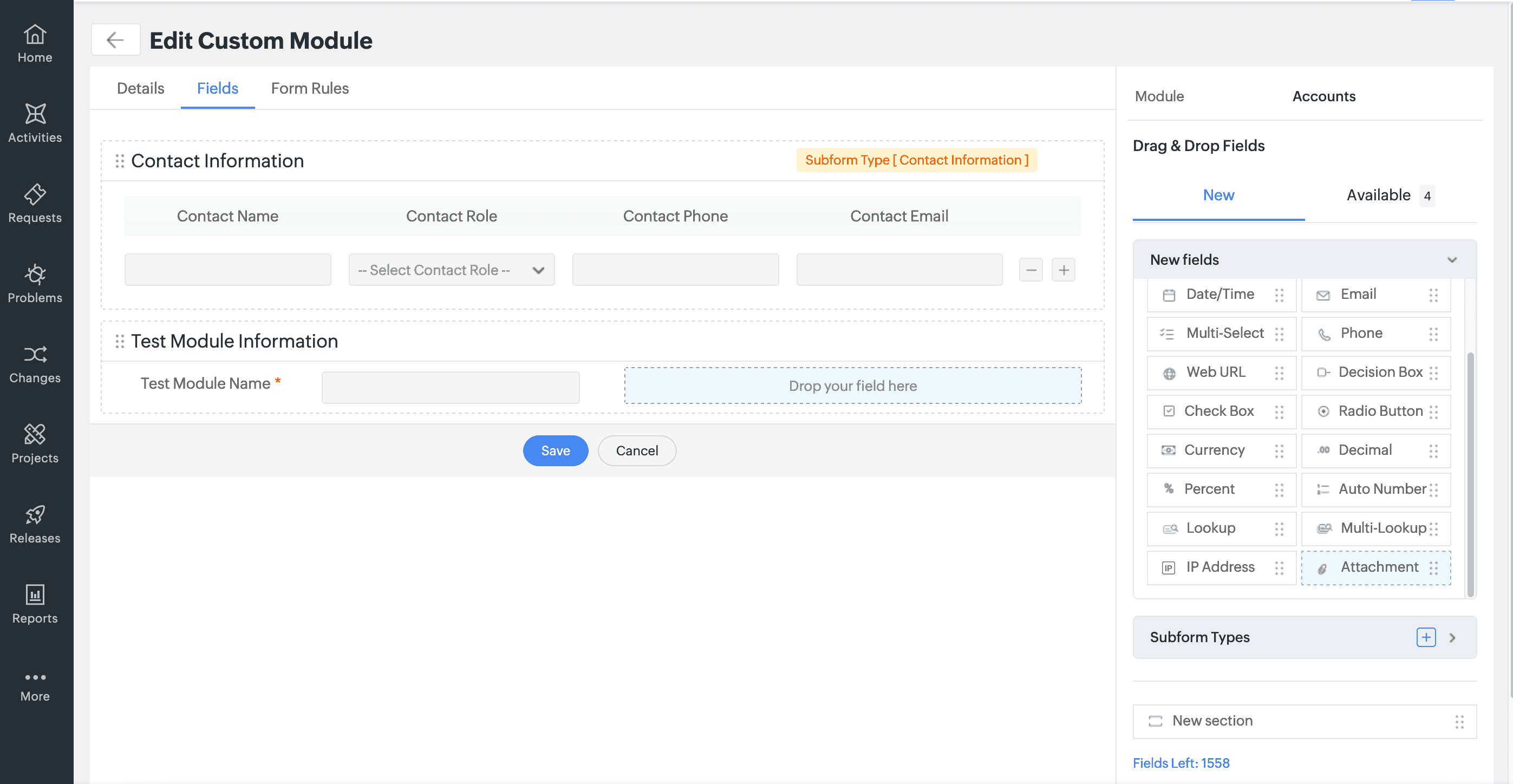Open More options in sidebar
Viewport: 1513px width, 784px height.
pos(35,685)
